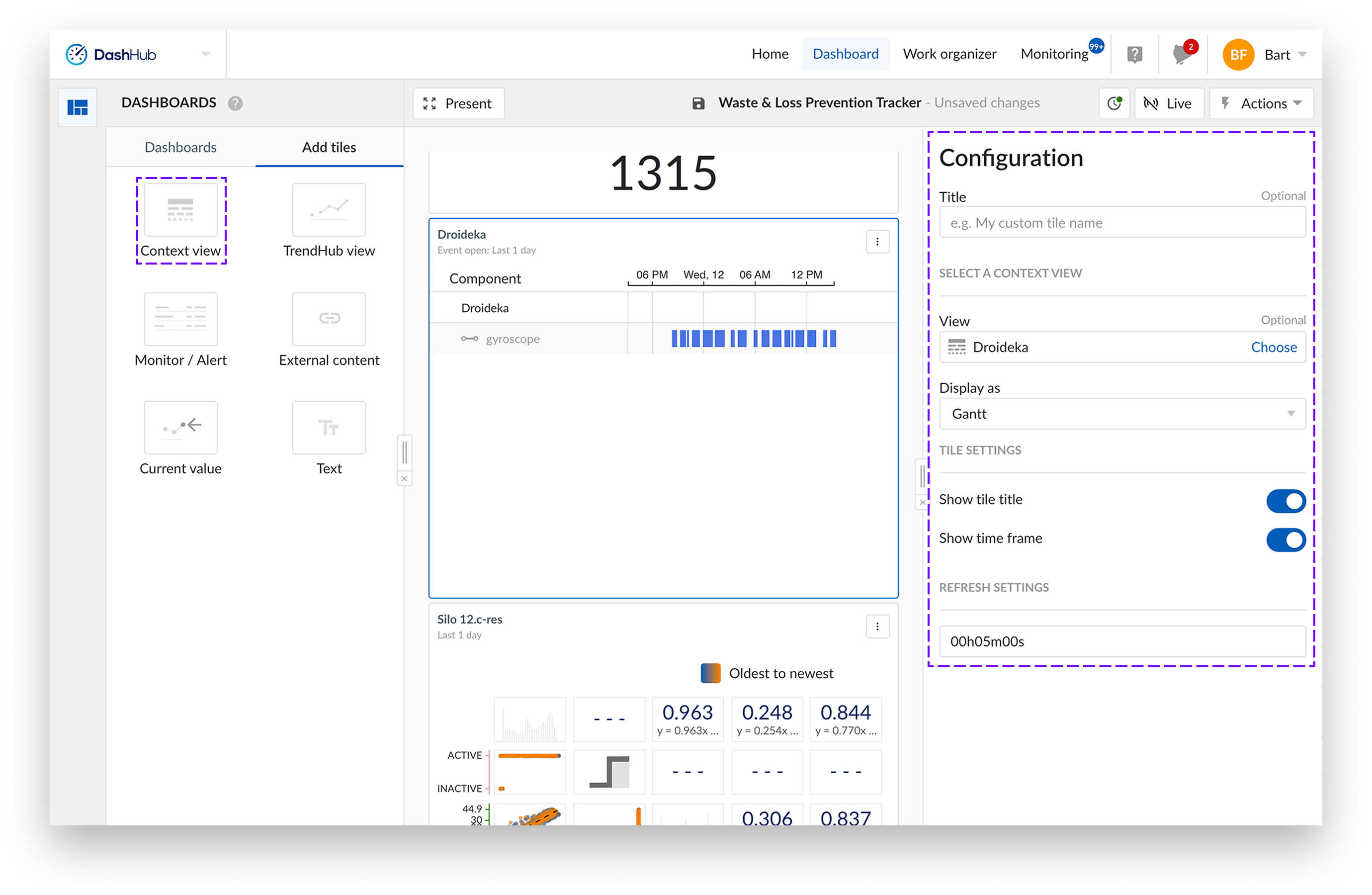The image size is (1372, 895).
Task: Go to Work organizer menu
Action: tap(949, 54)
